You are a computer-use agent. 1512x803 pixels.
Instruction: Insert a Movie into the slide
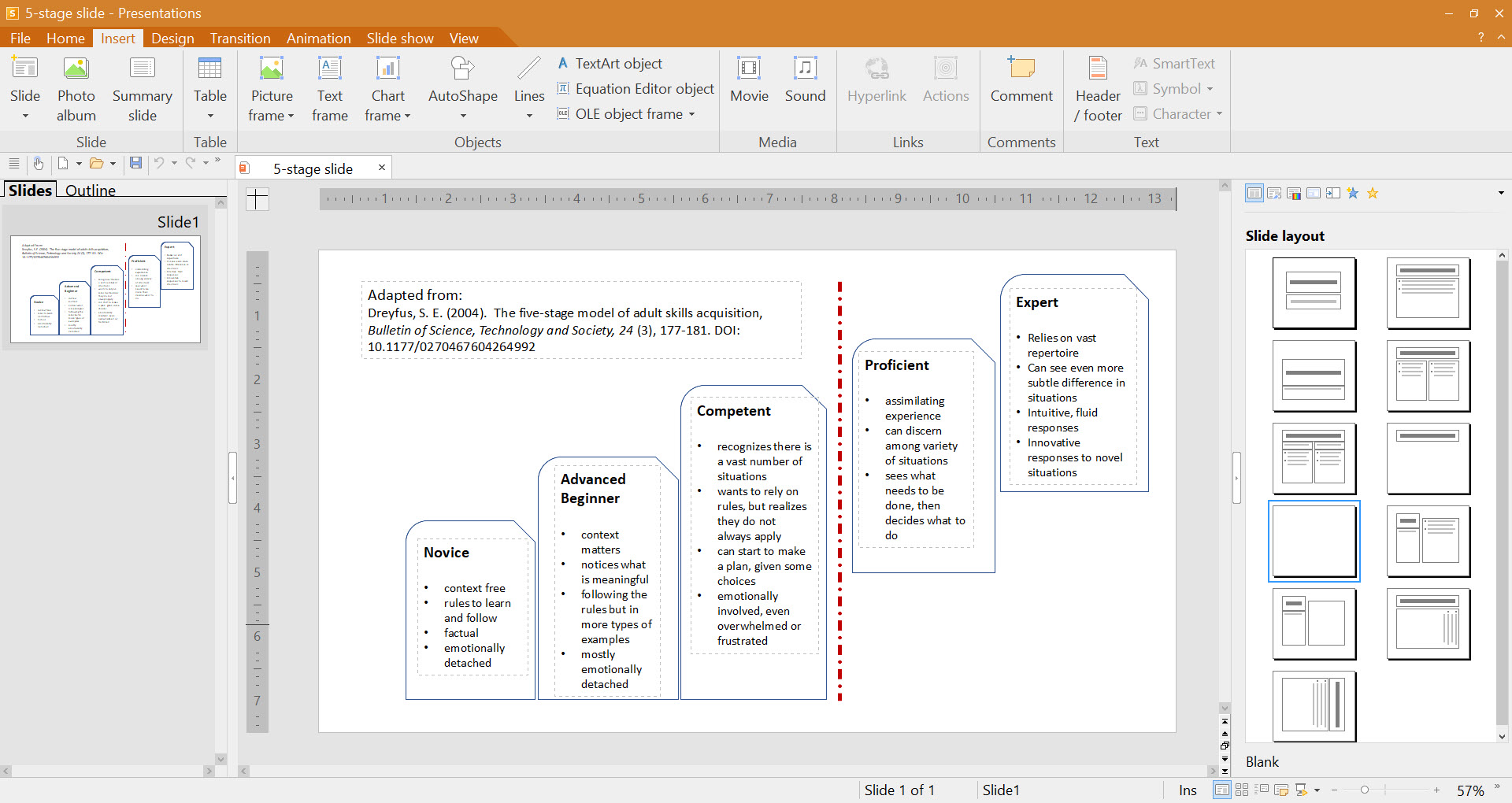(x=749, y=80)
